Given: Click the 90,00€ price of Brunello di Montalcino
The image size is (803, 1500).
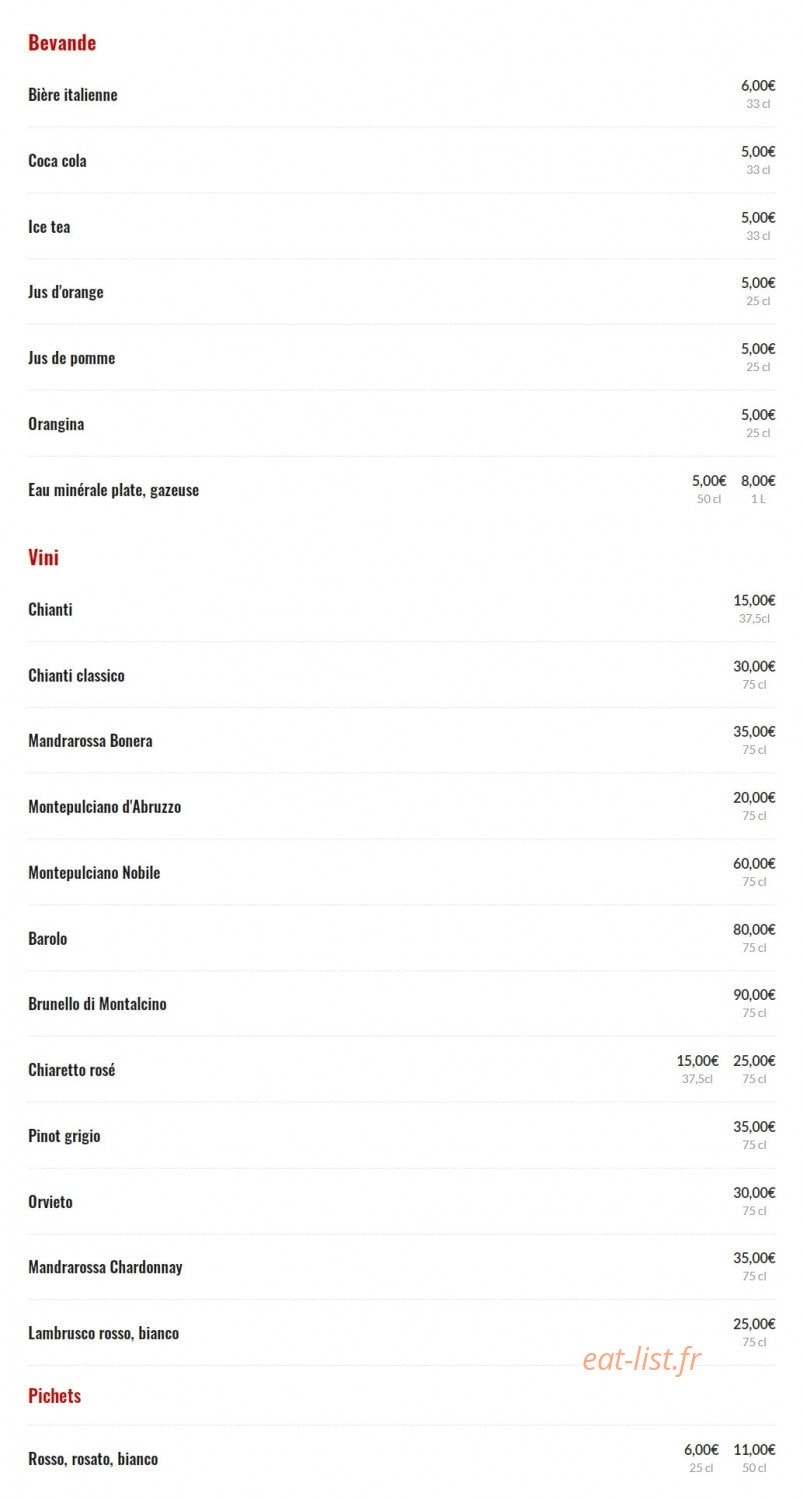Looking at the screenshot, I should (754, 995).
